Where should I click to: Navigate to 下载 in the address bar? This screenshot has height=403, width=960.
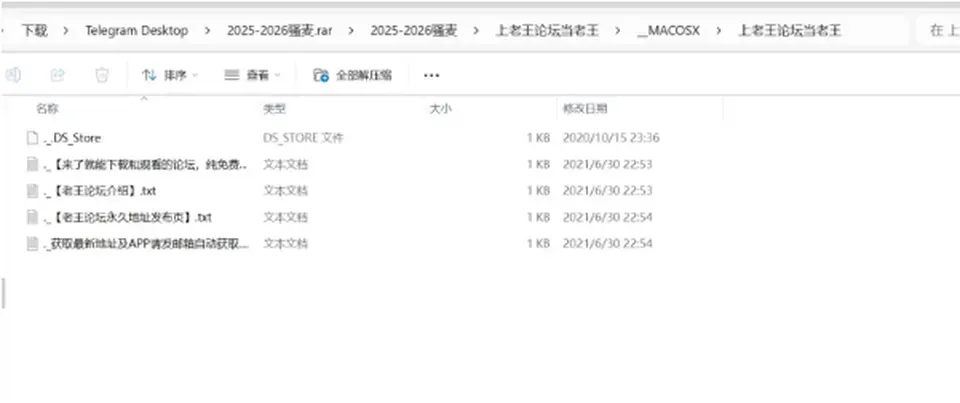point(34,31)
